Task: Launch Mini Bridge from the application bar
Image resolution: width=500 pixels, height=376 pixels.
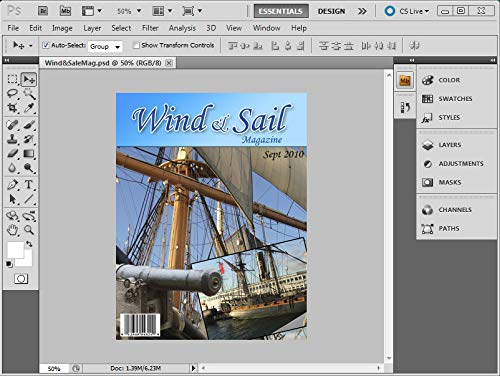Action: [65, 11]
